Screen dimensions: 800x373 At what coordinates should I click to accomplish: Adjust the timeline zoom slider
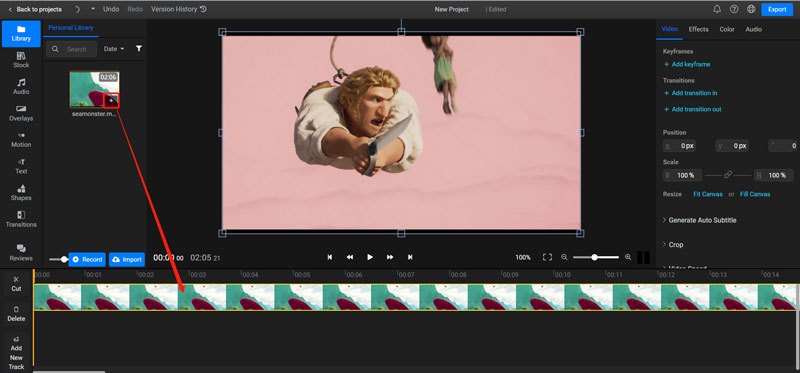(595, 257)
